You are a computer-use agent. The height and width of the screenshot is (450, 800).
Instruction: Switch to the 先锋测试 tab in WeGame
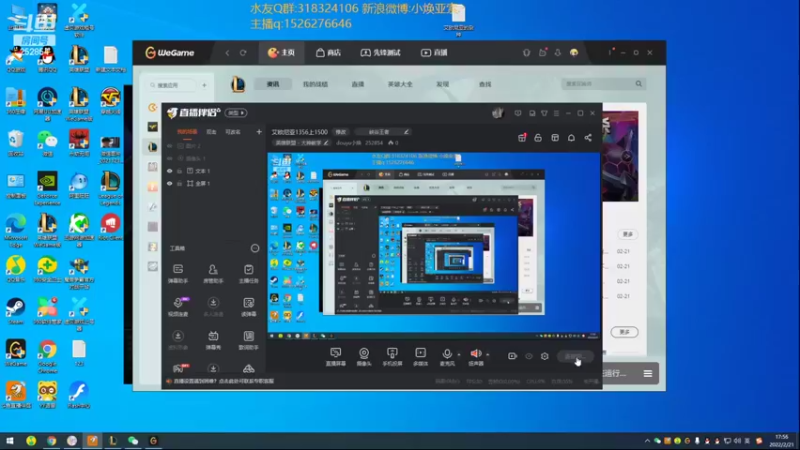tap(381, 53)
